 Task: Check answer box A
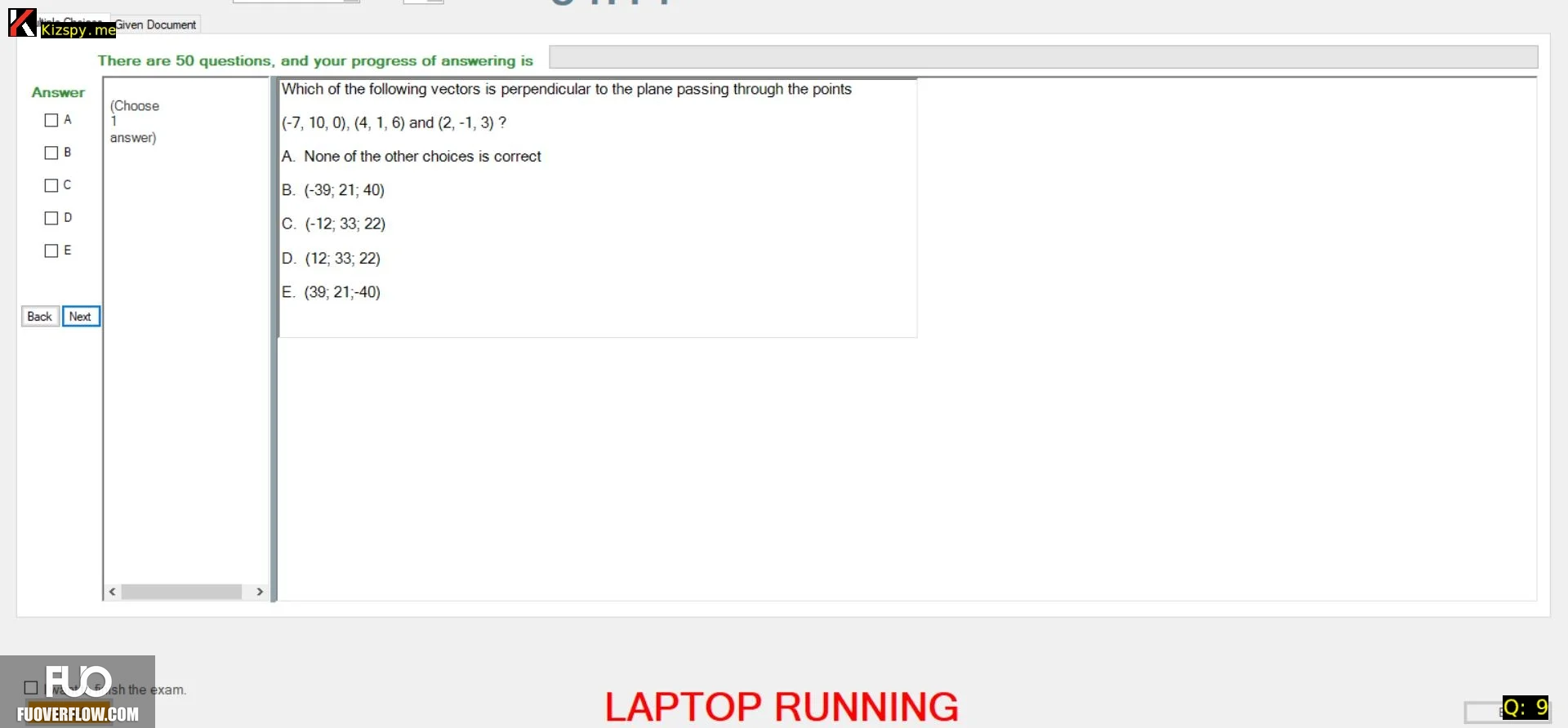51,120
